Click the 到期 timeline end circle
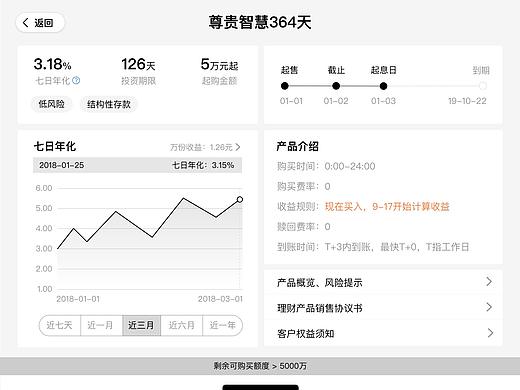520x390 pixels. click(x=482, y=86)
